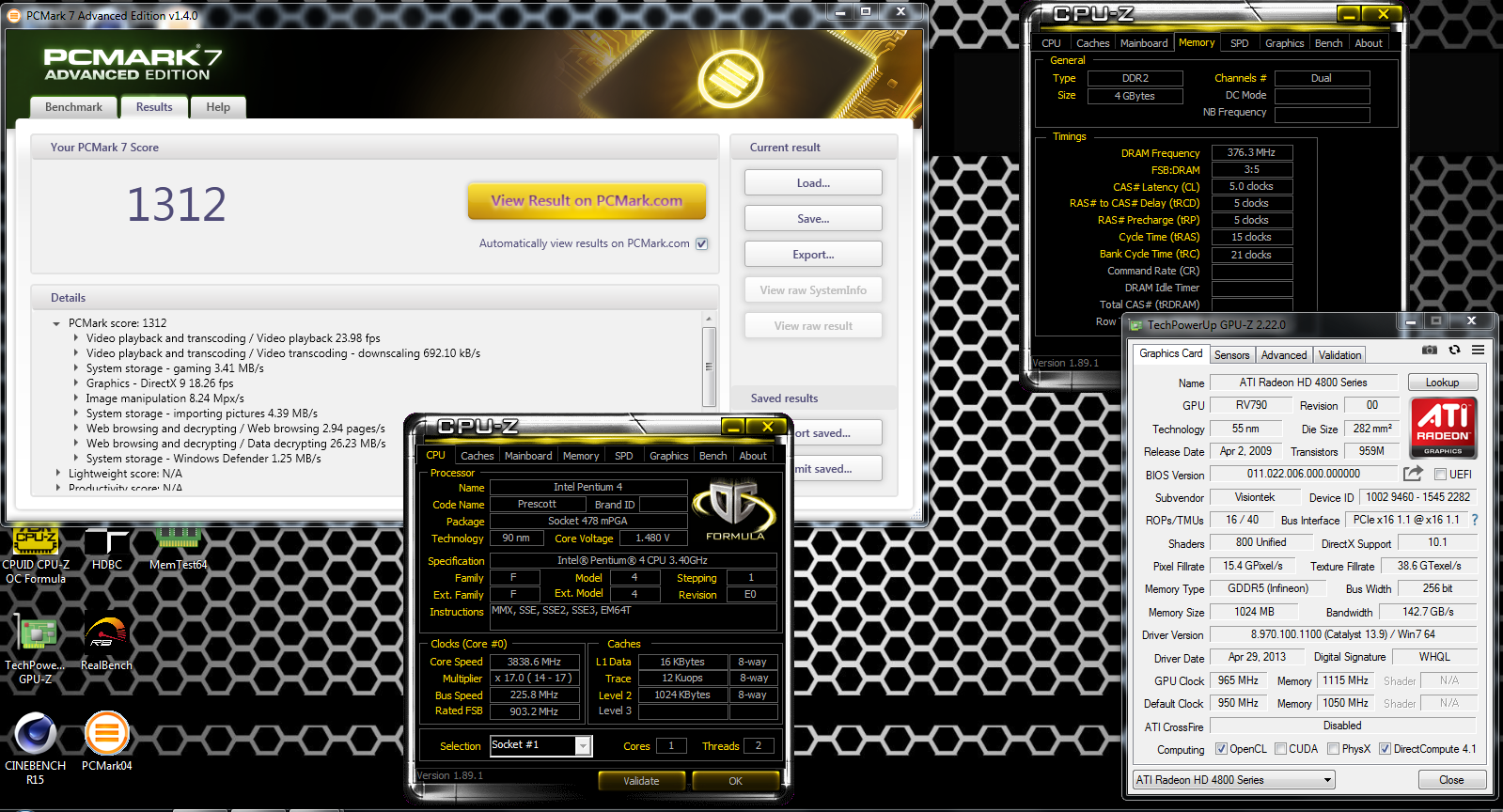
Task: Click Close button in GPU-Z
Action: pyautogui.click(x=1451, y=780)
